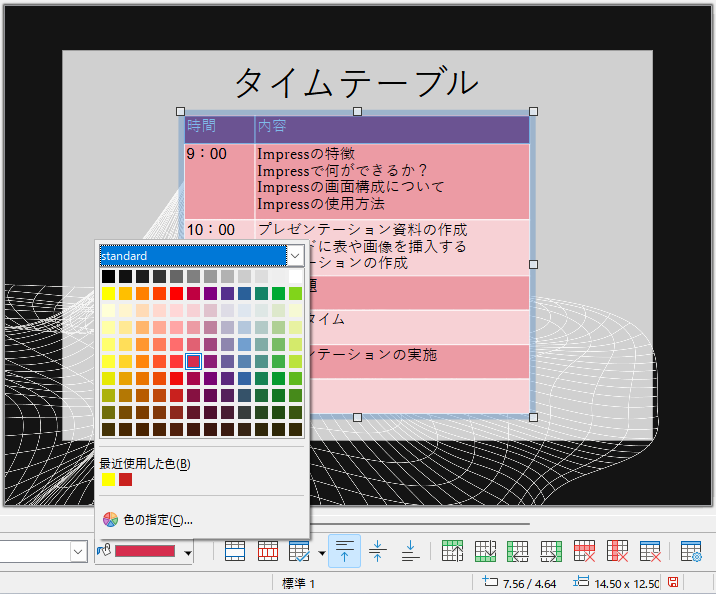Select the recently used yellow color
The image size is (716, 594).
click(x=108, y=479)
